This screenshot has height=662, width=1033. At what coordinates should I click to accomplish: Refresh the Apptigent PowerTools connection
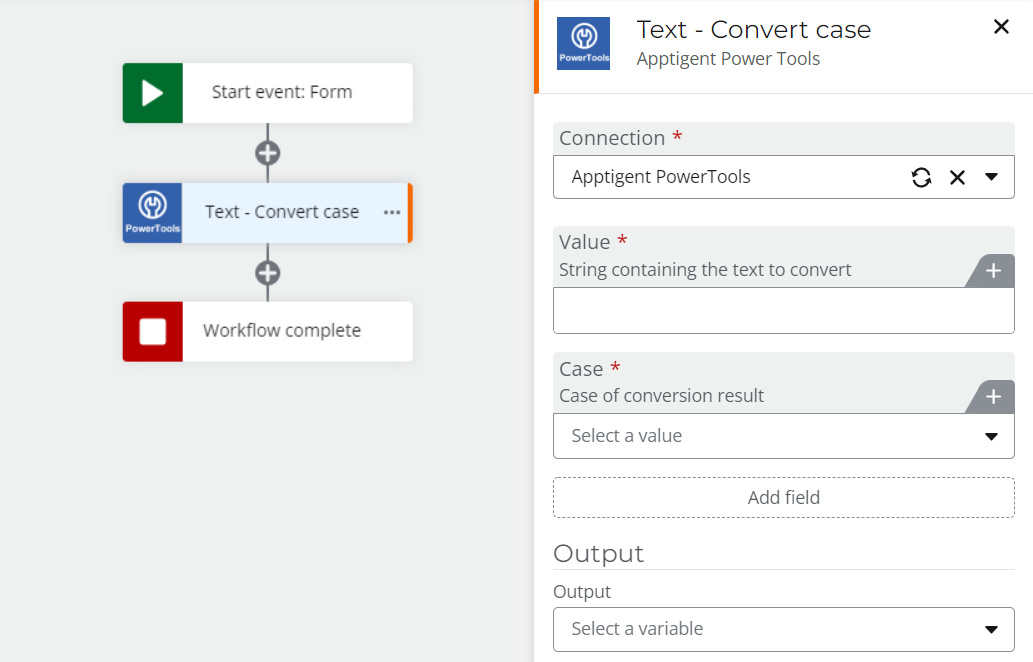coord(921,177)
